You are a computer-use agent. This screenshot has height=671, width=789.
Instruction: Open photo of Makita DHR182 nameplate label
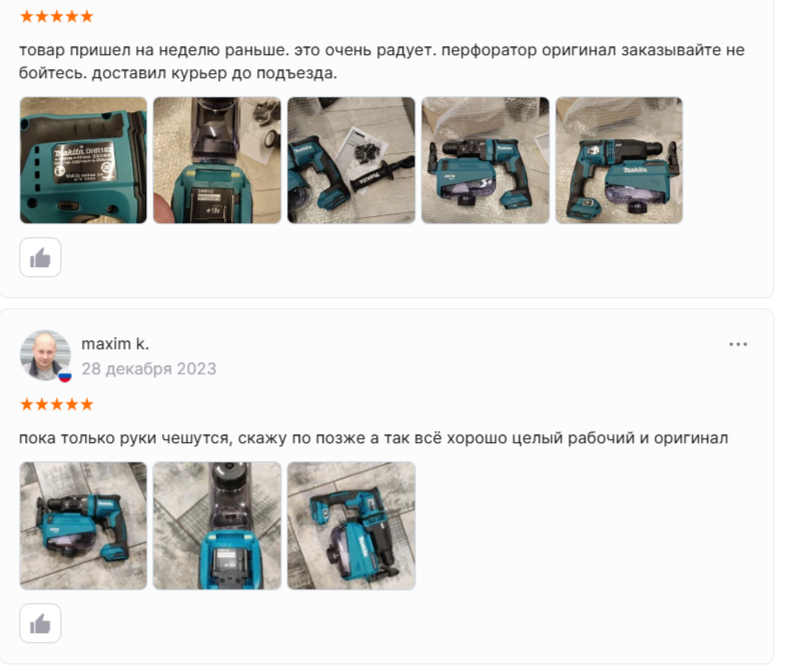point(84,160)
